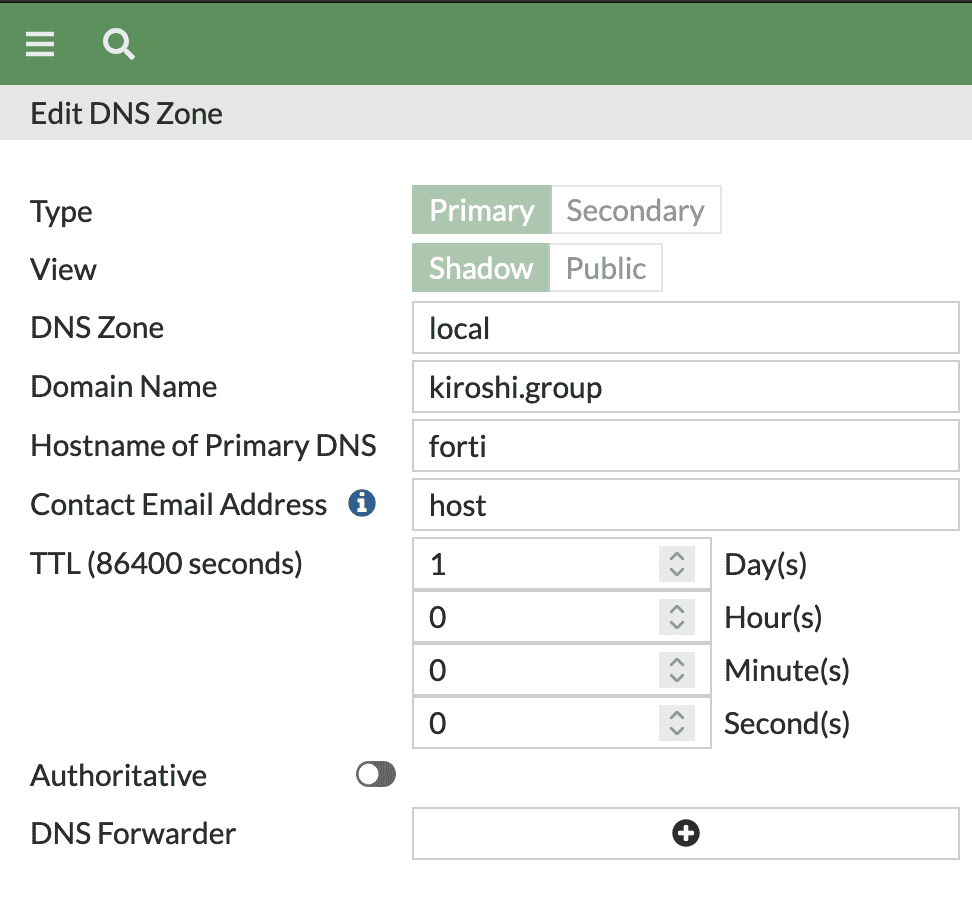This screenshot has width=972, height=904.
Task: Adjust the Hour(s) stepper arrows
Action: (677, 617)
